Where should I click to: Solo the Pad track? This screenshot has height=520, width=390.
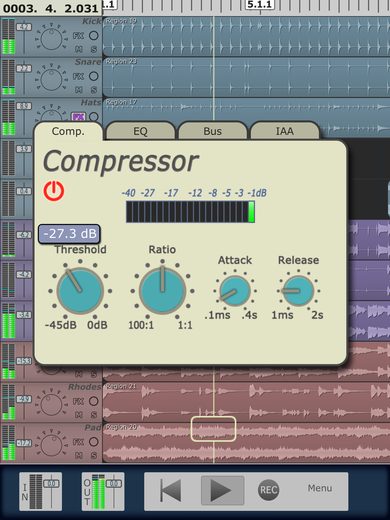94,455
